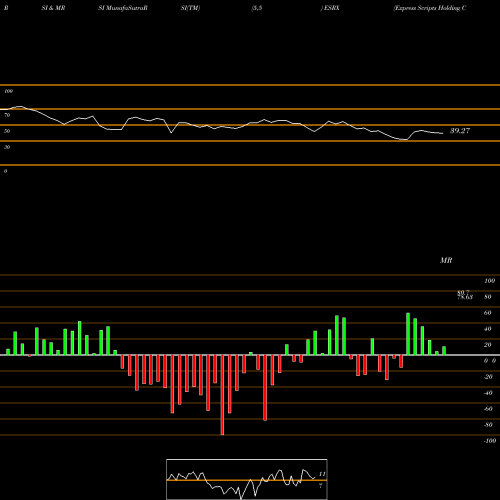Click the 60 label on the MR axis
The image size is (500, 500).
pyautogui.click(x=488, y=313)
